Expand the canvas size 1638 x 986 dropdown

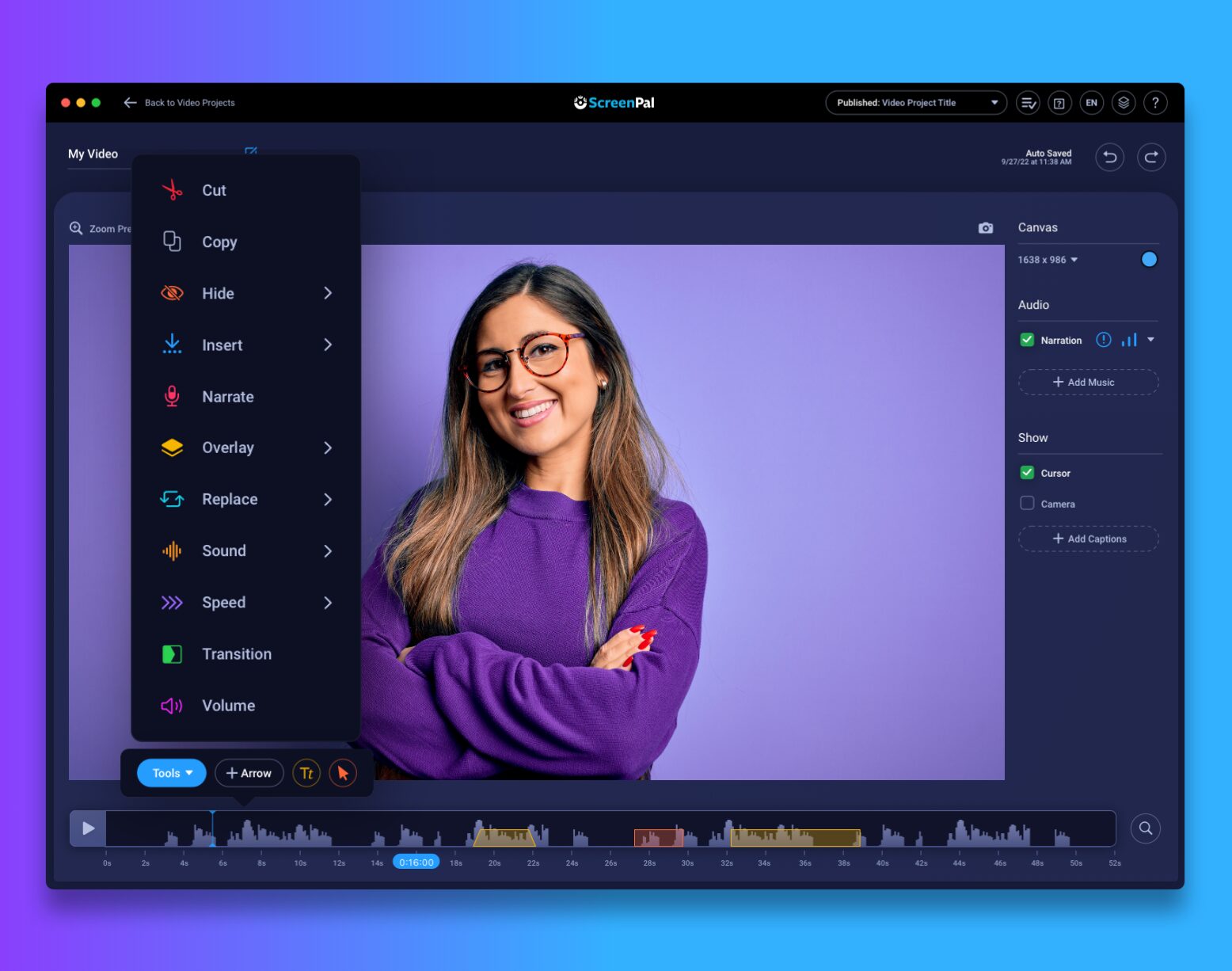pos(1048,260)
